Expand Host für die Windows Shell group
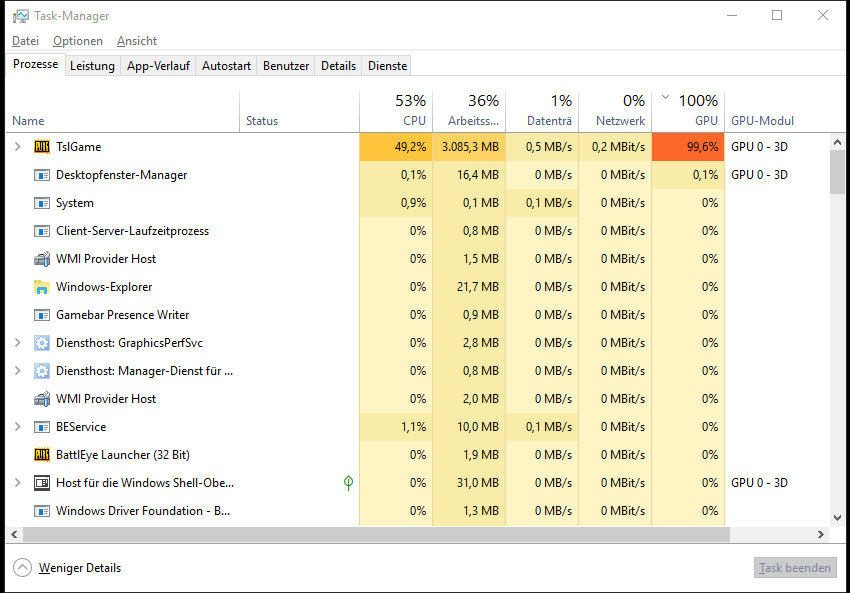 click(18, 483)
